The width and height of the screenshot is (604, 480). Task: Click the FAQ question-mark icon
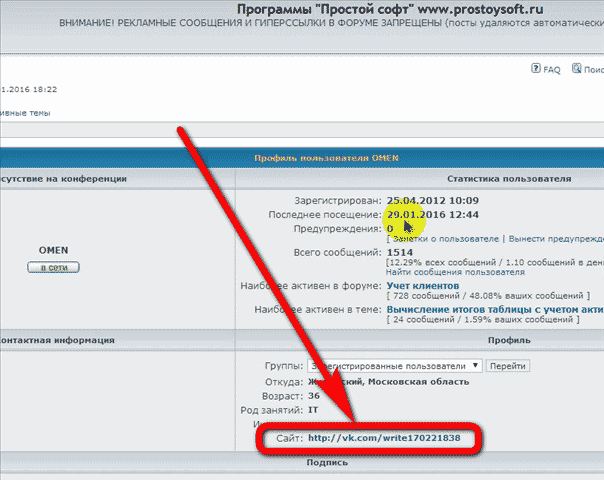535,70
